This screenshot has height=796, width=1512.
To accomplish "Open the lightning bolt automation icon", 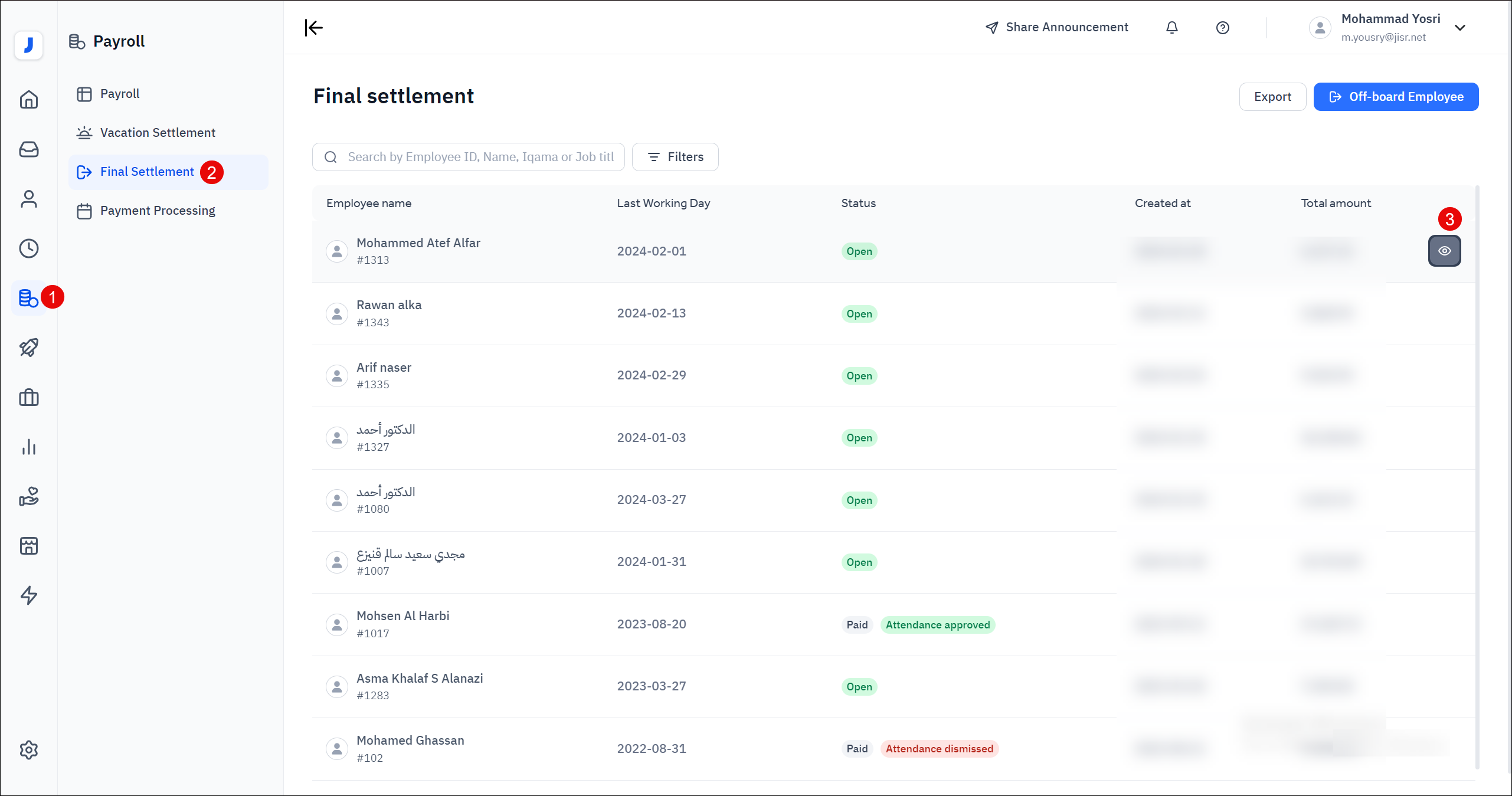I will [28, 595].
